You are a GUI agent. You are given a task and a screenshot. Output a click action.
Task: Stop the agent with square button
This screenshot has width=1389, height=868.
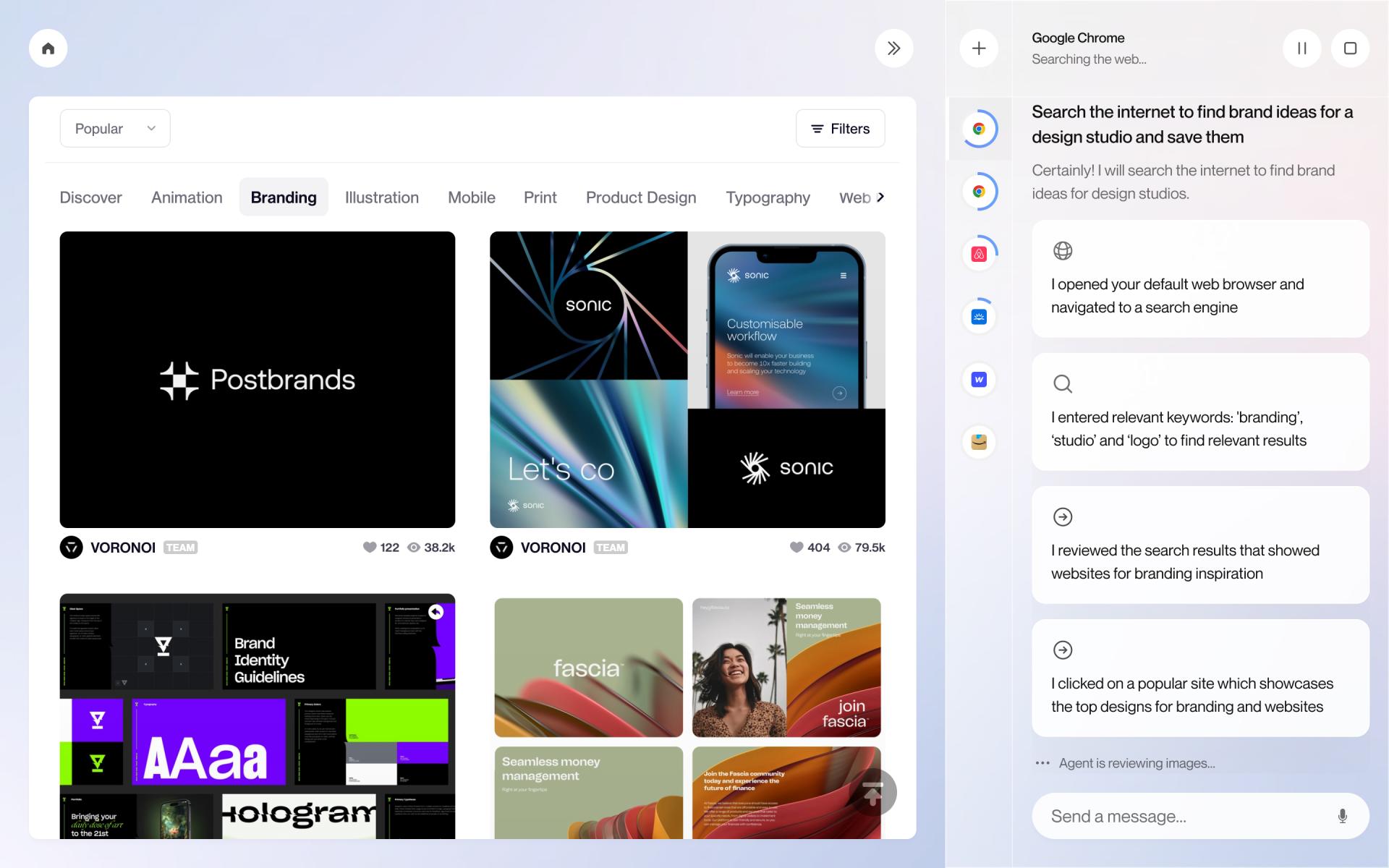1350,48
